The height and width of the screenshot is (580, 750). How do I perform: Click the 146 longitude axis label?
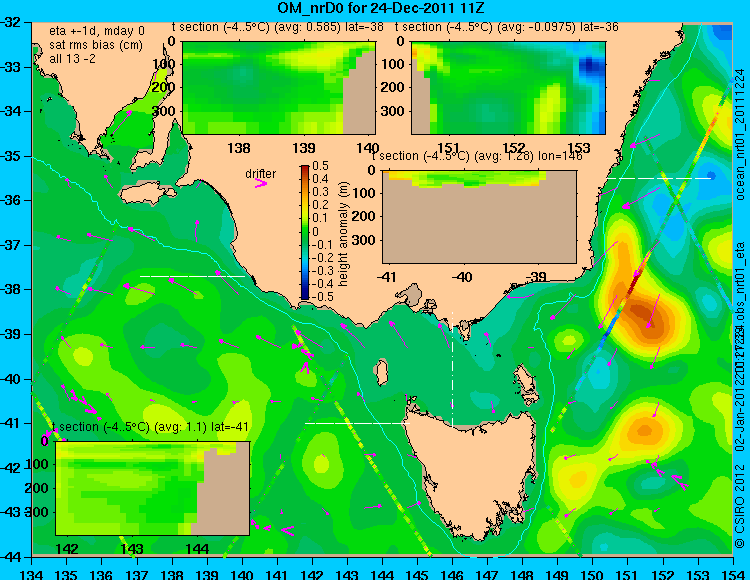452,574
